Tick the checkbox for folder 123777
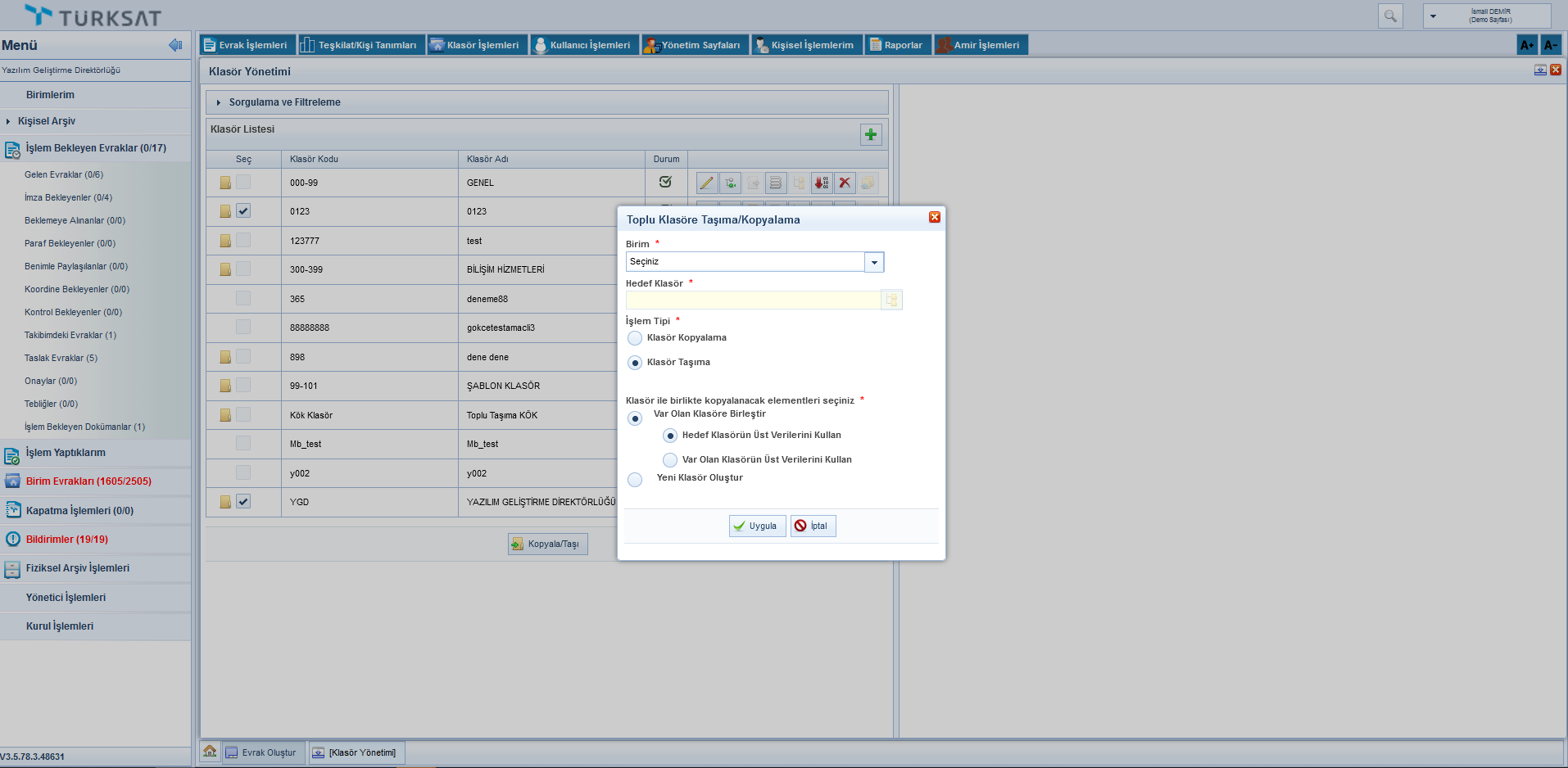 tap(243, 240)
